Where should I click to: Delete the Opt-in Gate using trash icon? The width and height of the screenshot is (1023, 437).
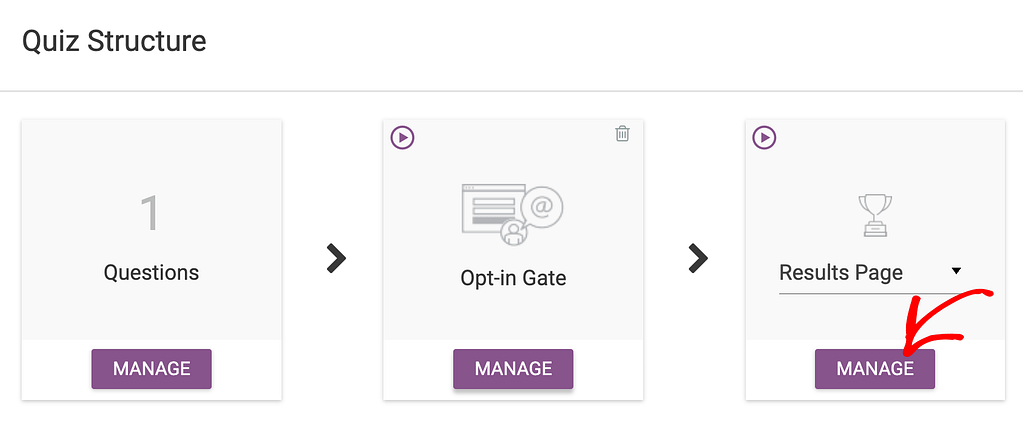point(622,134)
